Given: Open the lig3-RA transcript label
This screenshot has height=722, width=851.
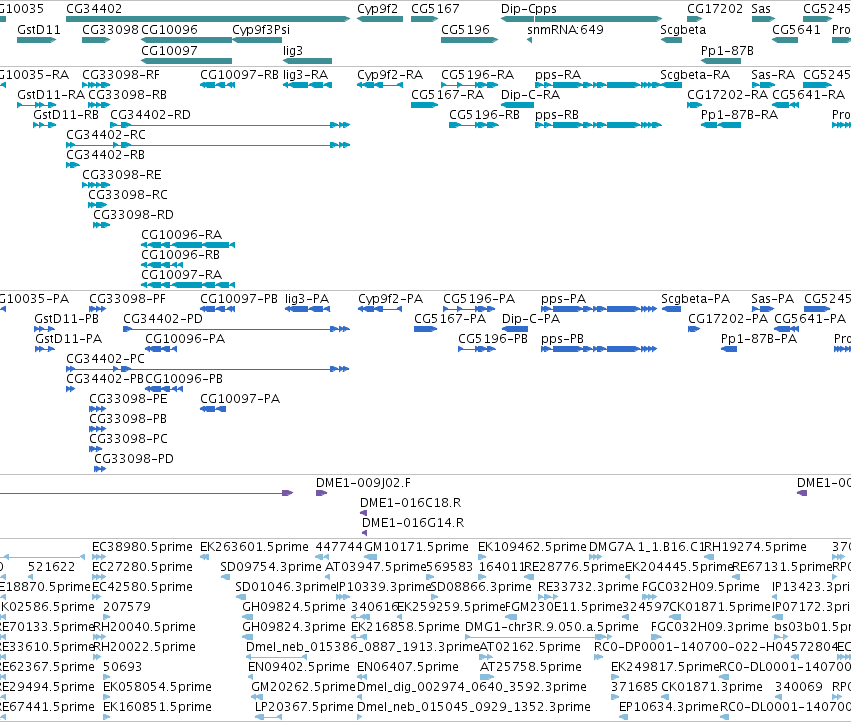Looking at the screenshot, I should (306, 74).
